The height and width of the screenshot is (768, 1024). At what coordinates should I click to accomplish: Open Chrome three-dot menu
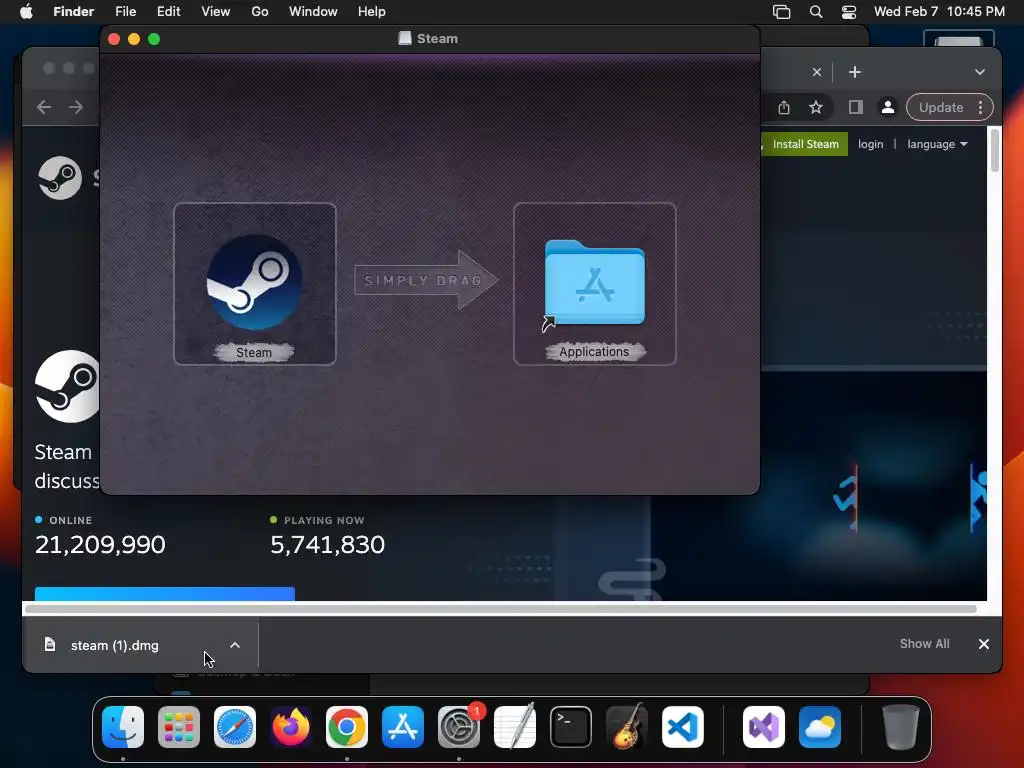pyautogui.click(x=980, y=107)
